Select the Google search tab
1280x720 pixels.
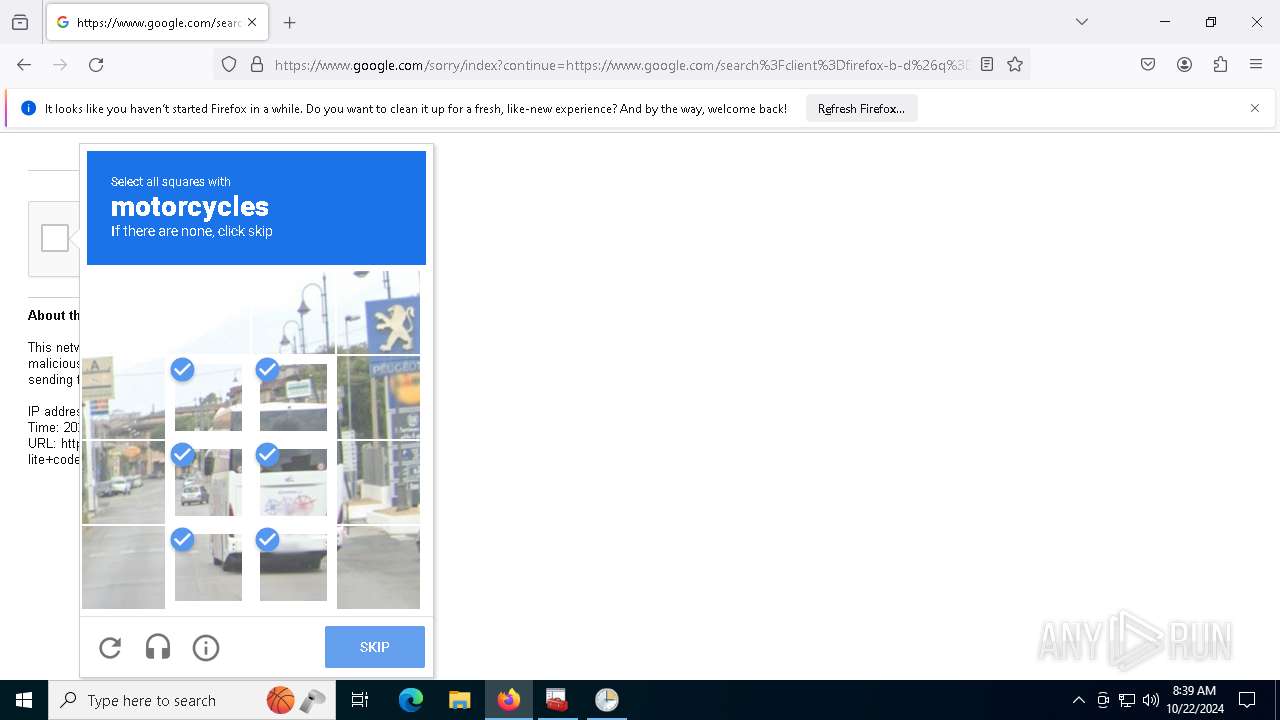pos(157,22)
